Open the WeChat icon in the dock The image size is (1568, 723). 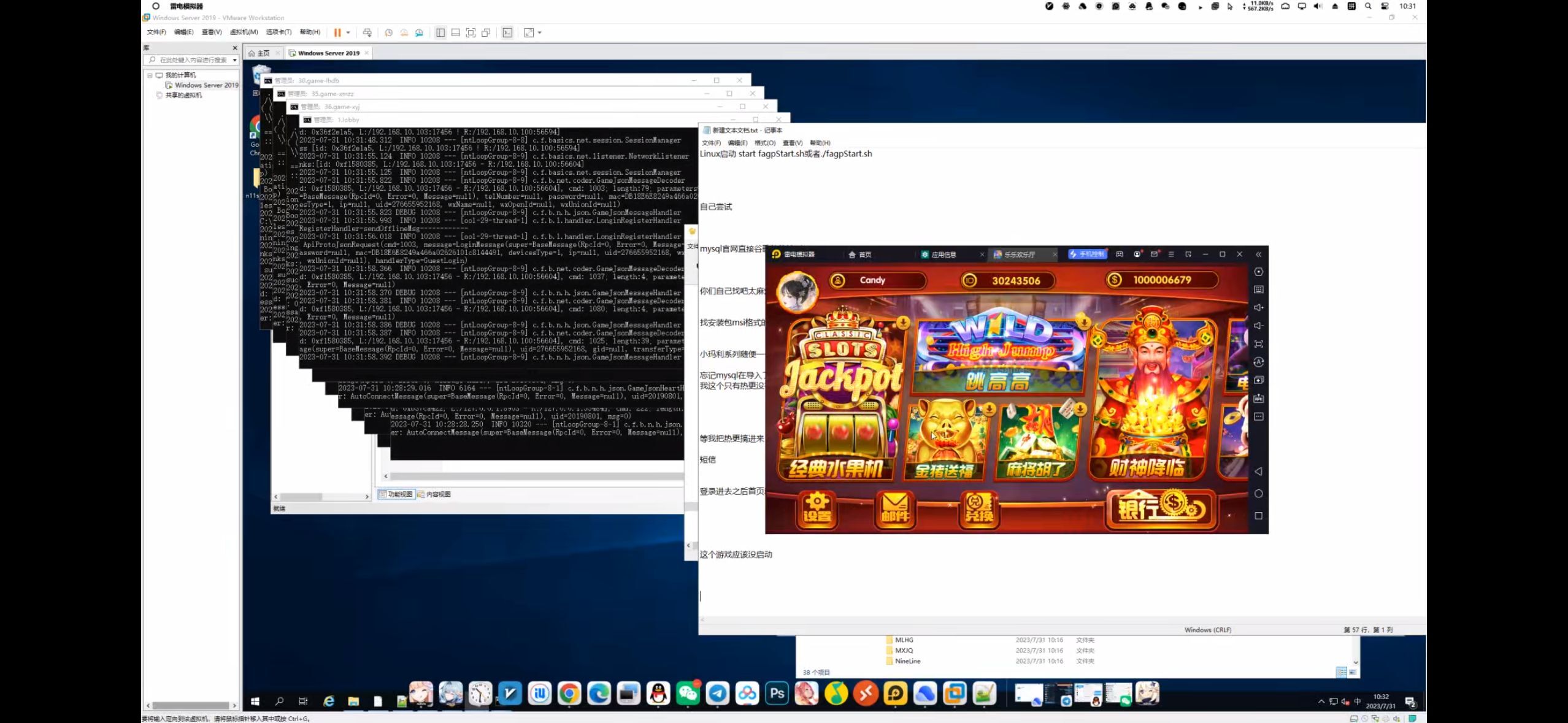coord(688,694)
